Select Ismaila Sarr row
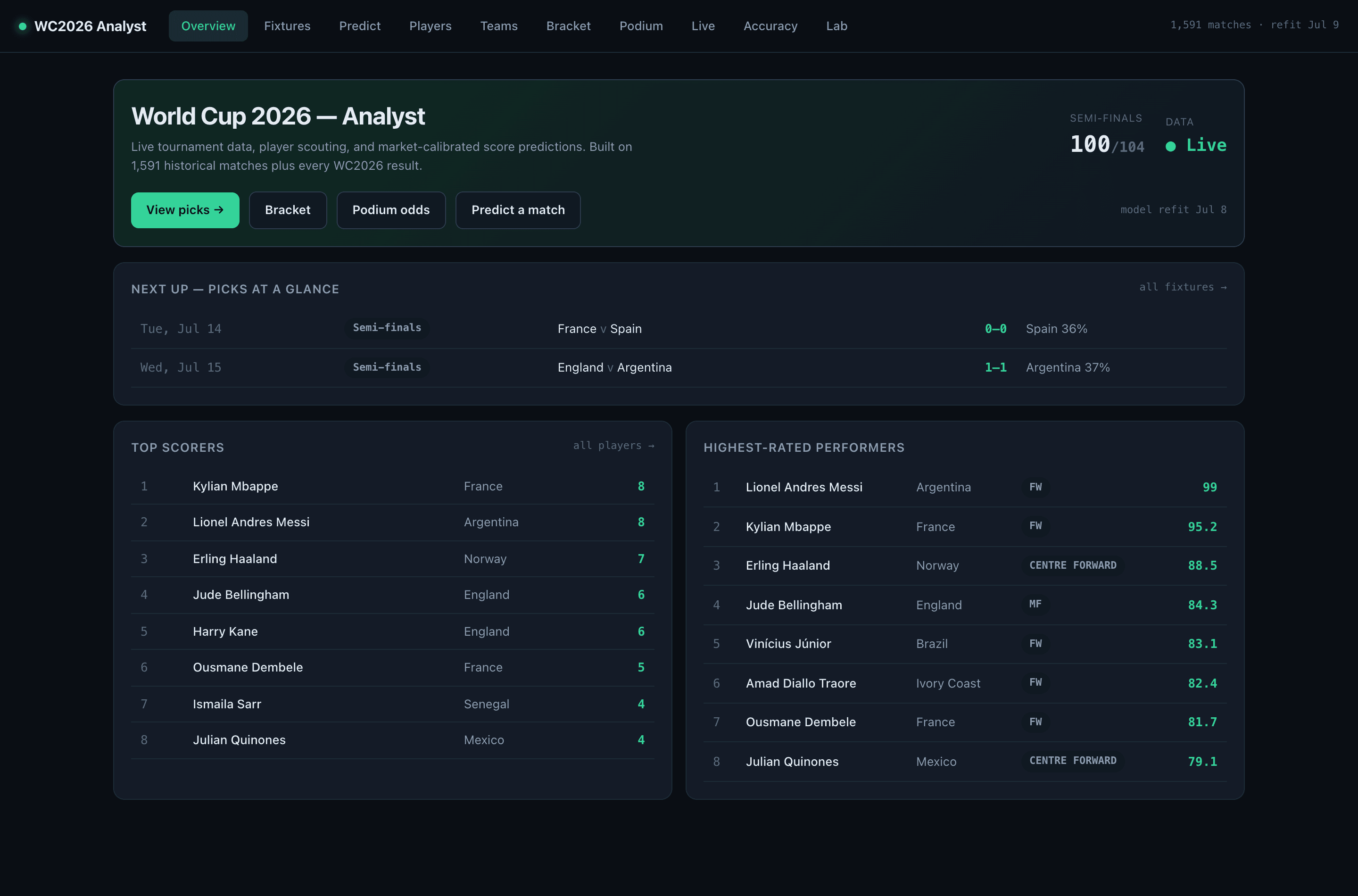The width and height of the screenshot is (1358, 896). coord(392,704)
